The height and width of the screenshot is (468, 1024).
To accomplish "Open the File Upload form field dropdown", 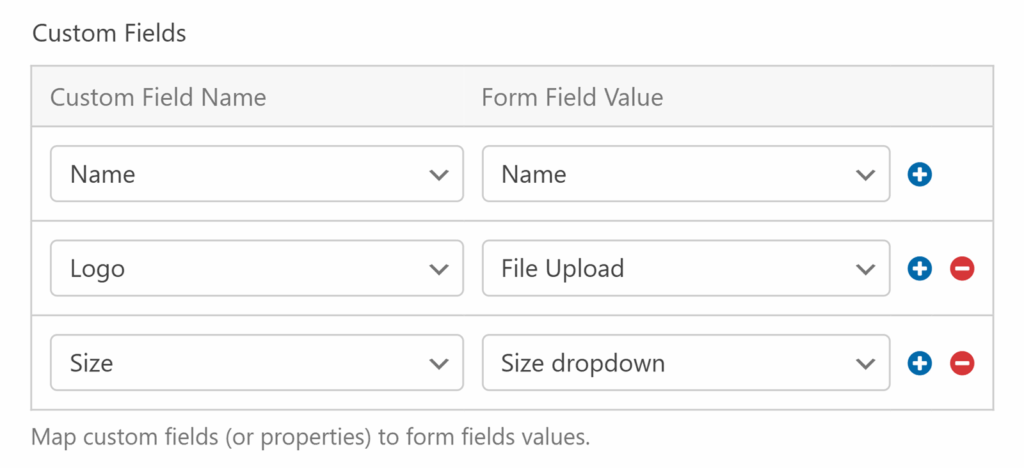I will [685, 268].
